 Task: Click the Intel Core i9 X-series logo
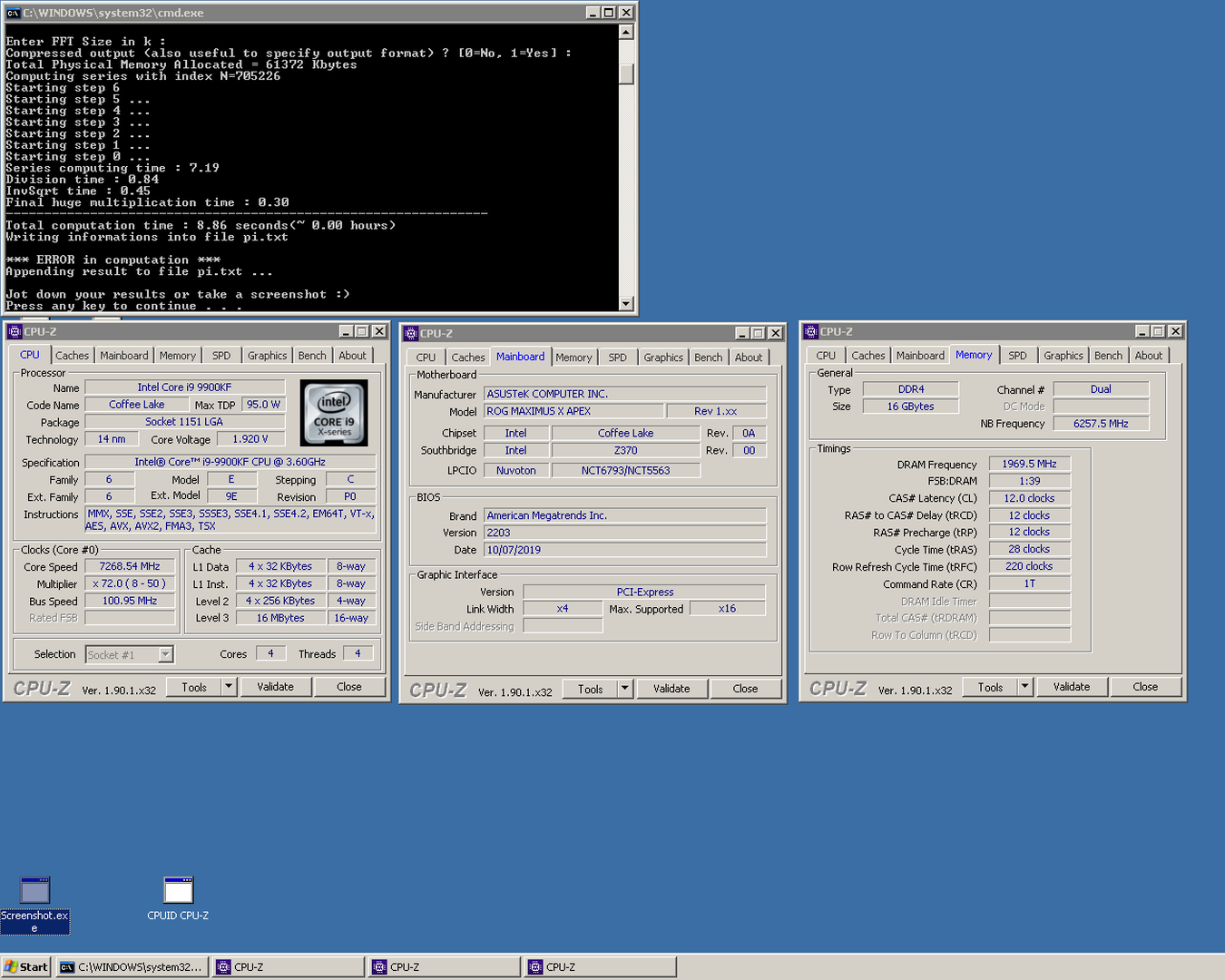pos(334,413)
